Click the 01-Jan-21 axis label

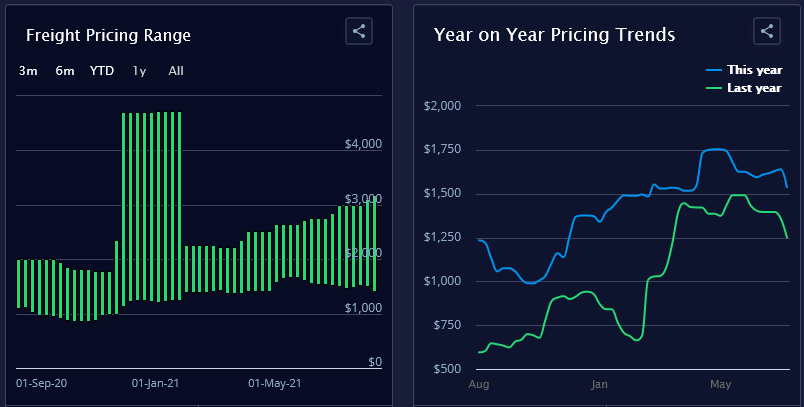[155, 383]
